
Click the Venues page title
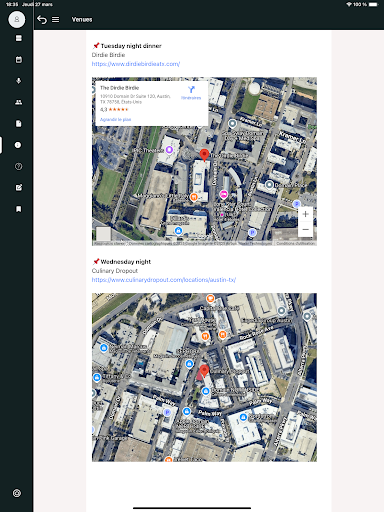click(82, 20)
